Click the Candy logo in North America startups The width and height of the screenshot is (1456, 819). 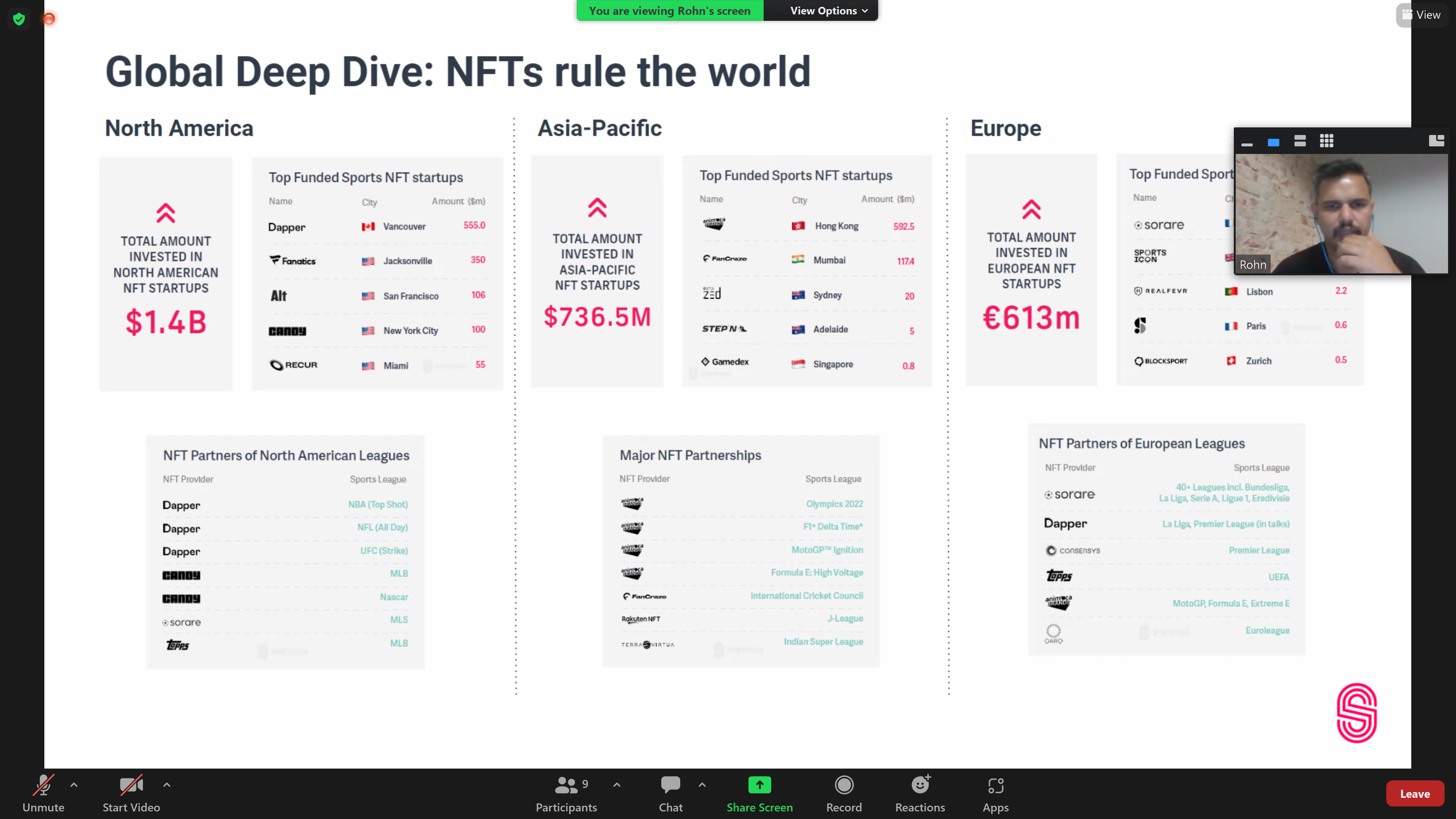(287, 331)
